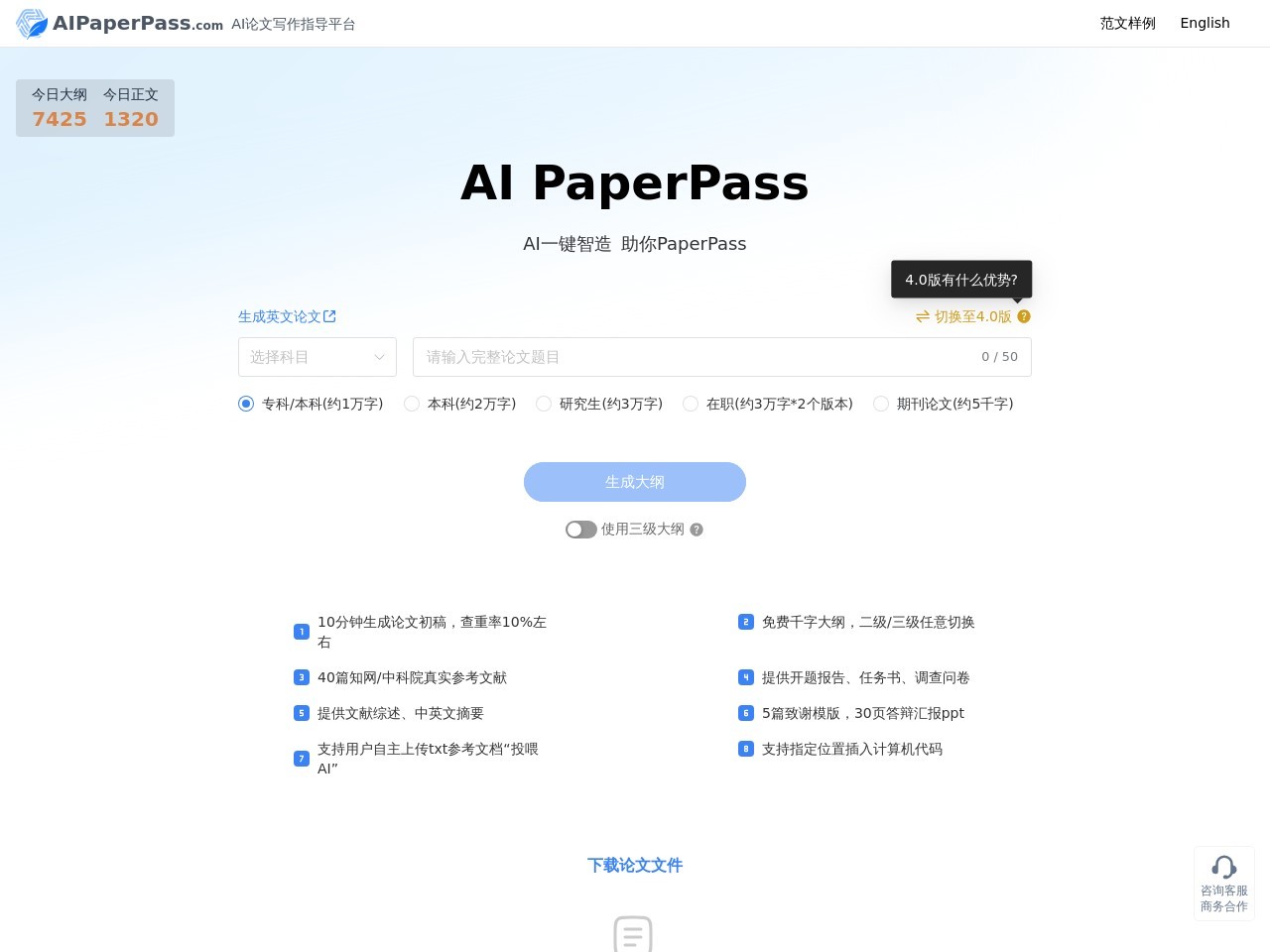Click number 8 badge for 支持指定位置插入计算机代码
Screen dimensions: 1270x952
(x=746, y=749)
